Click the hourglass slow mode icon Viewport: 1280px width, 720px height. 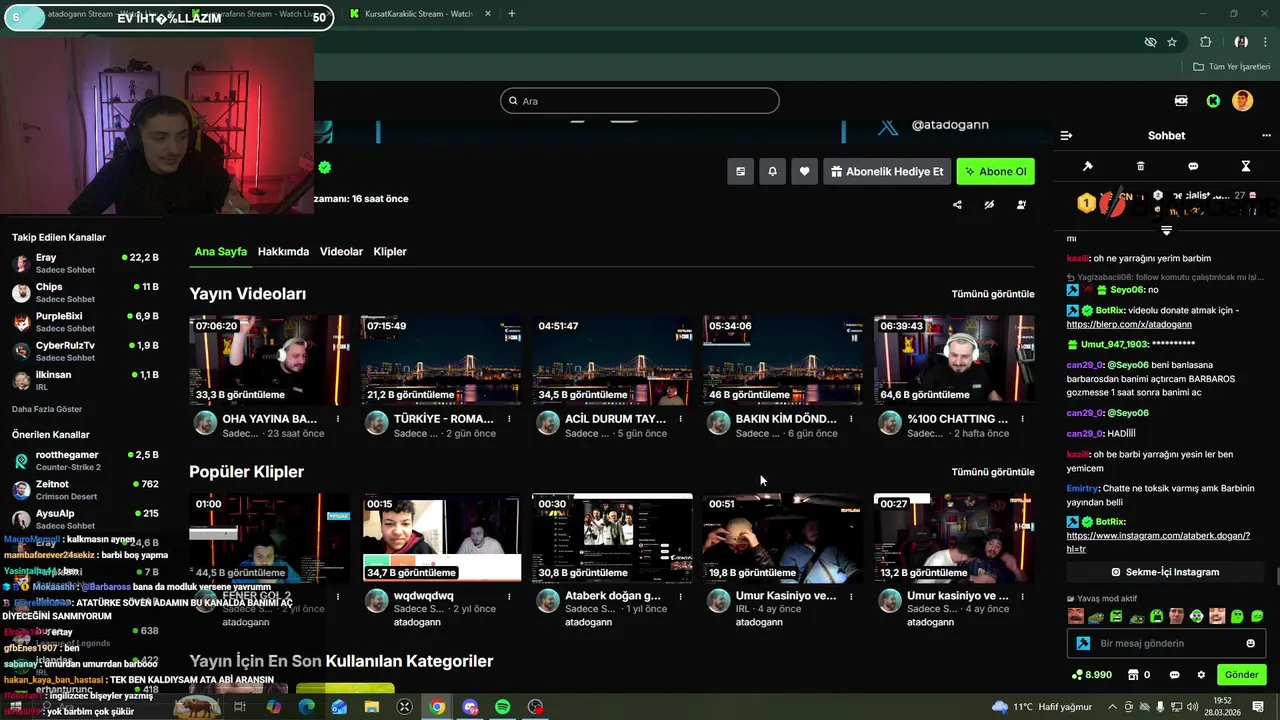pos(1246,166)
